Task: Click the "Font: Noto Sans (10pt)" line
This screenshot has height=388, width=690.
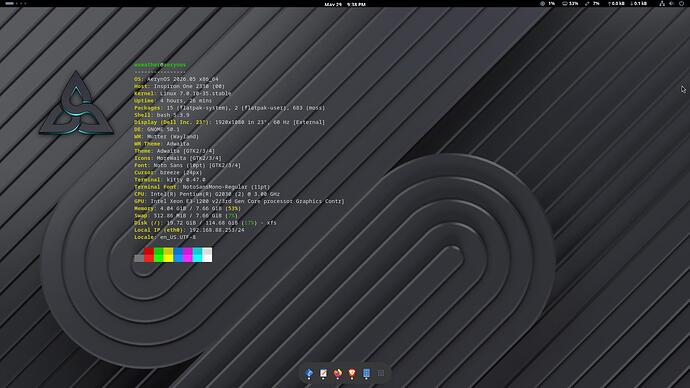Action: tap(187, 165)
